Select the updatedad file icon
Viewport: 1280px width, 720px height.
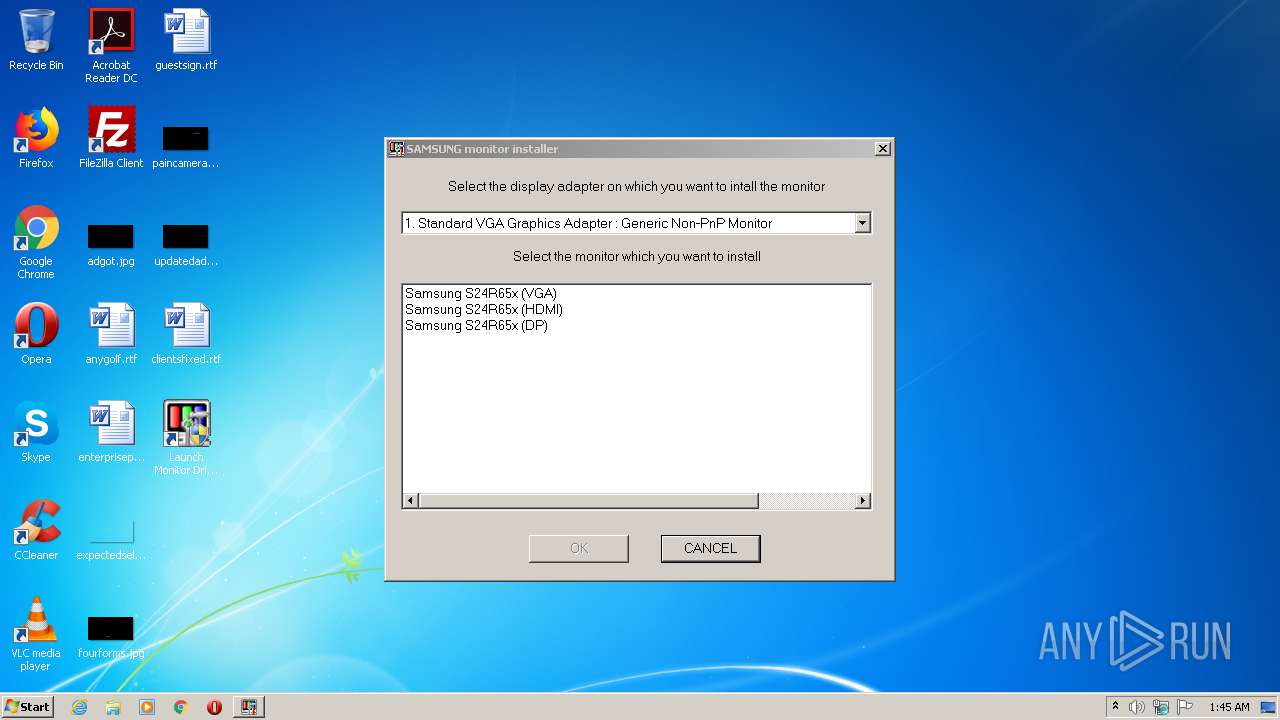pyautogui.click(x=186, y=244)
